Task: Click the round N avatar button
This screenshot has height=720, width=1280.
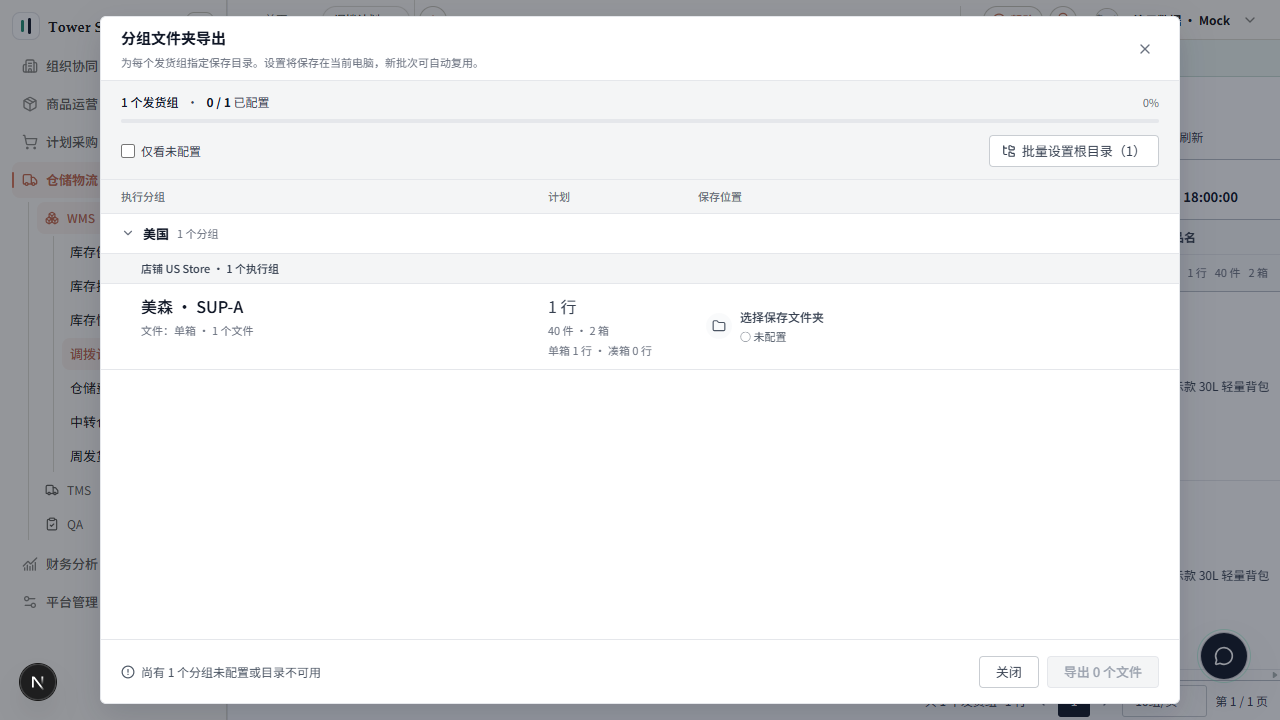Action: tap(38, 682)
